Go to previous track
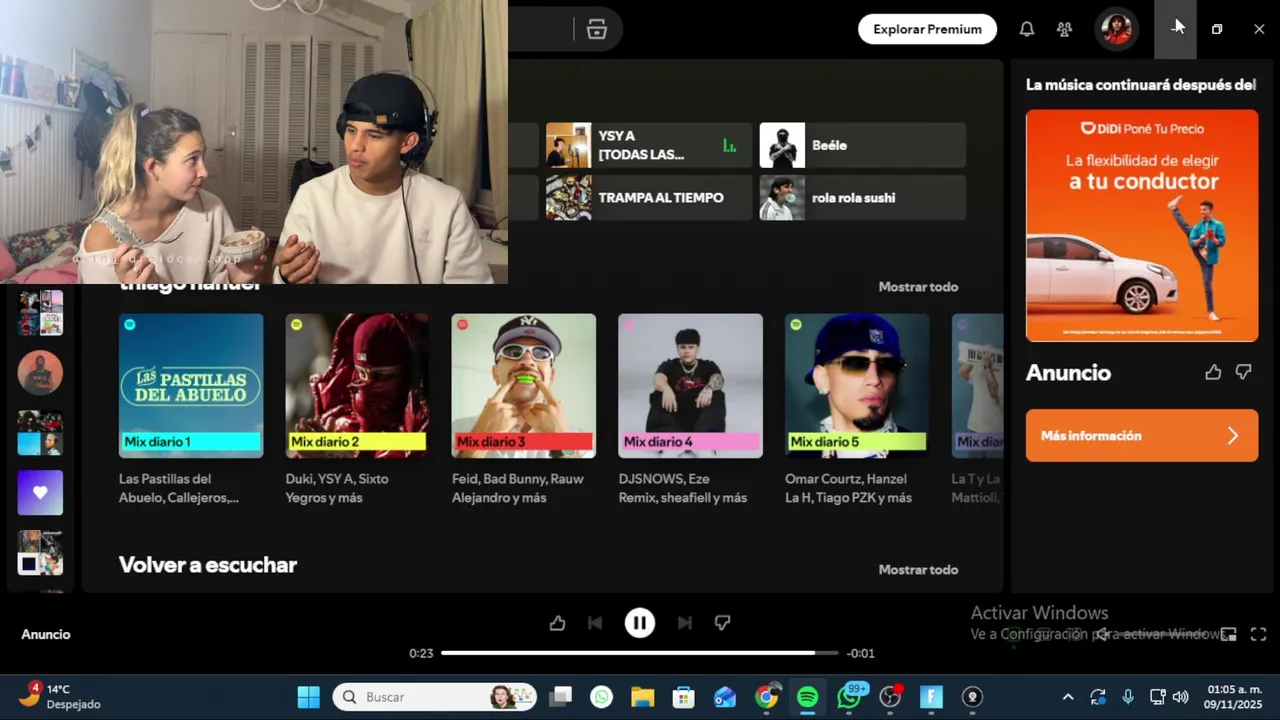The height and width of the screenshot is (720, 1280). pos(595,623)
